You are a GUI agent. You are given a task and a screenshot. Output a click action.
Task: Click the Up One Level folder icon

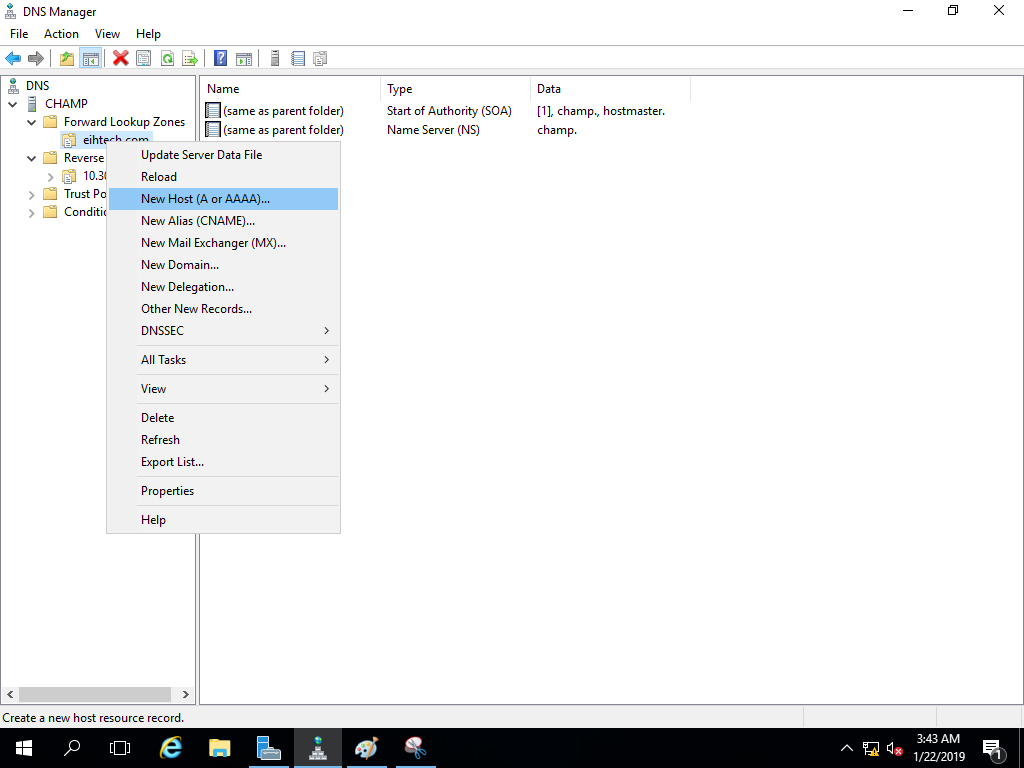pos(67,59)
